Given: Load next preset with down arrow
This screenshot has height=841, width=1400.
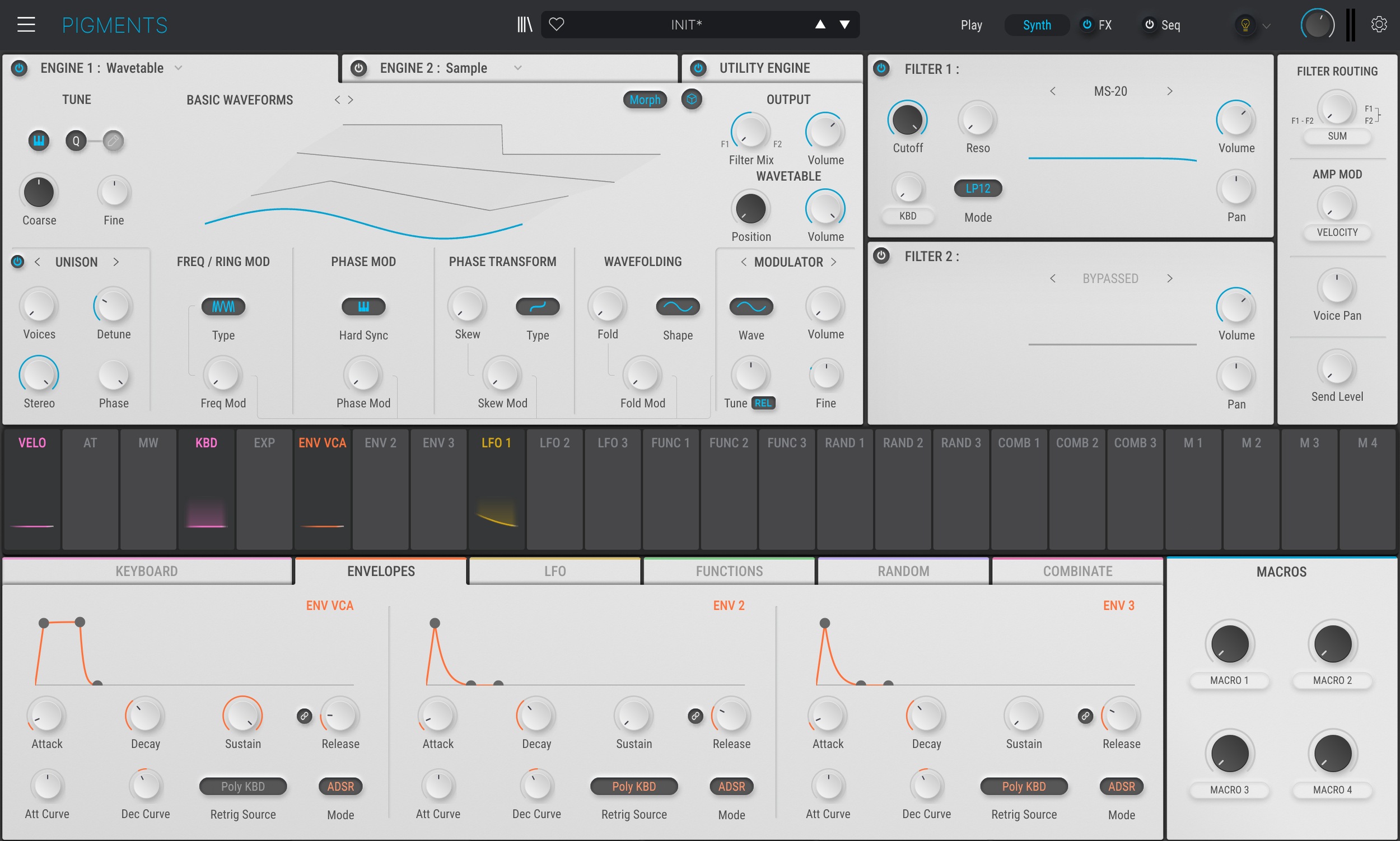Looking at the screenshot, I should [844, 25].
